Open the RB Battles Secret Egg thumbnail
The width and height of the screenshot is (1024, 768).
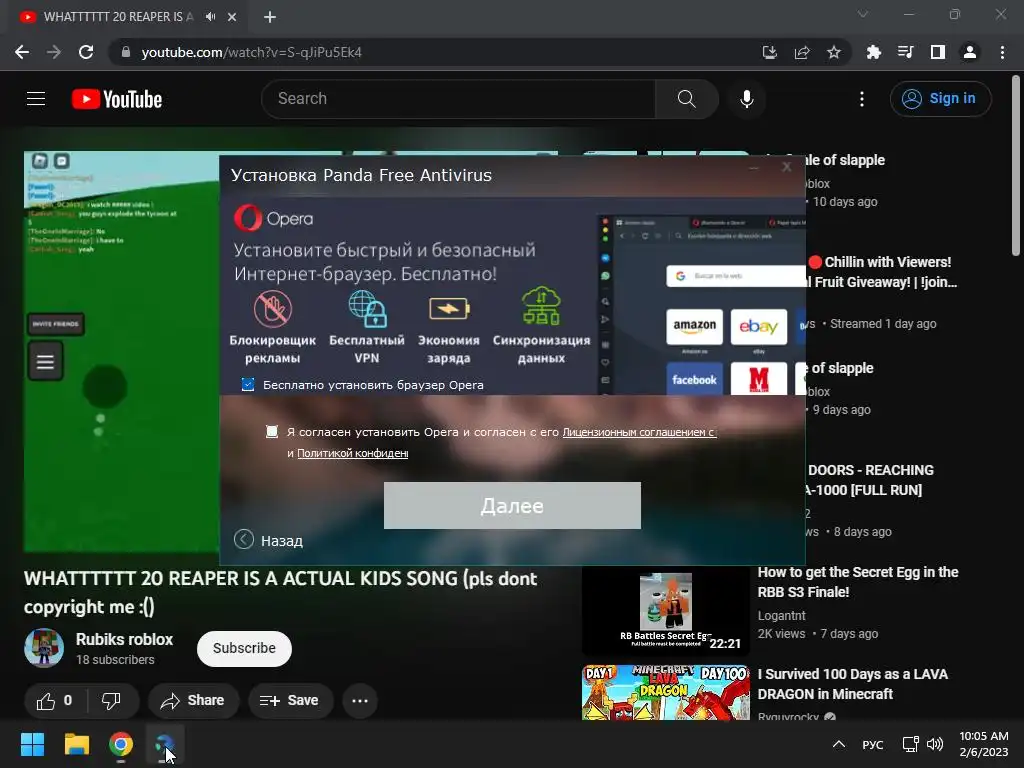665,611
